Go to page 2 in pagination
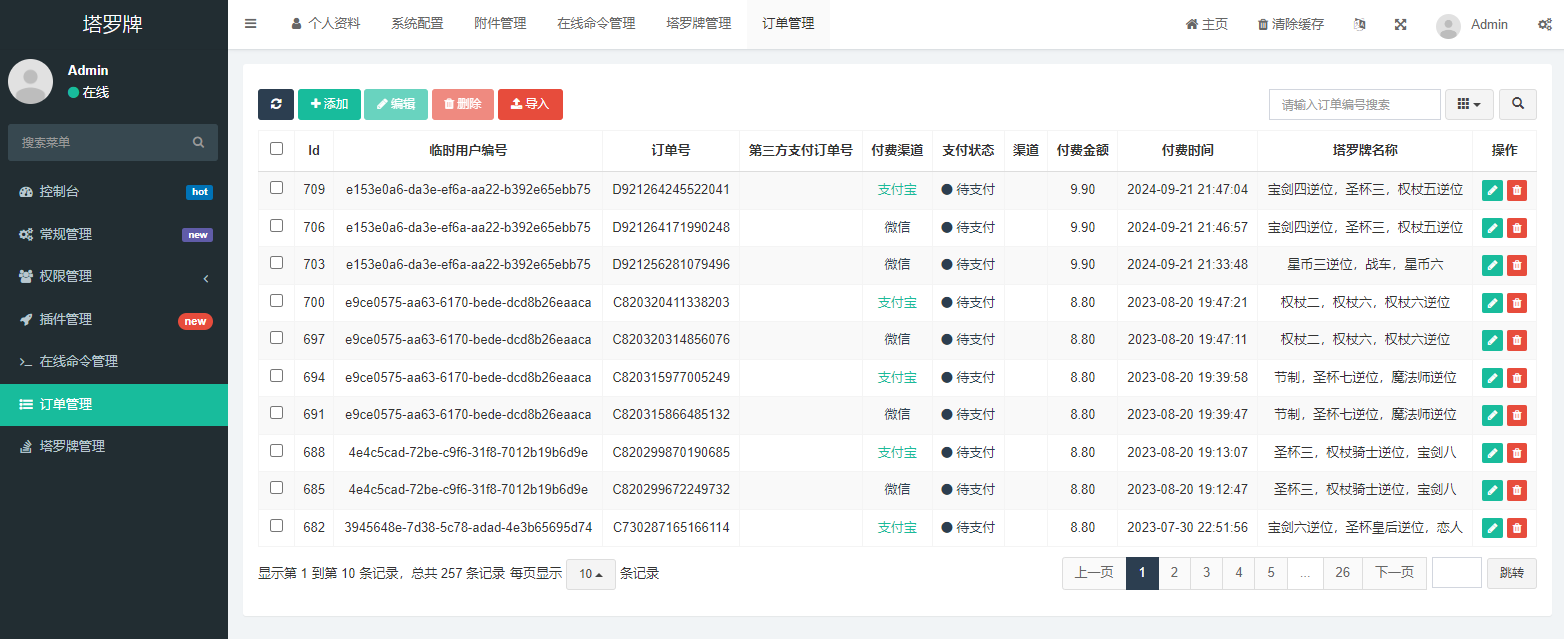The height and width of the screenshot is (639, 1564). [x=1174, y=573]
